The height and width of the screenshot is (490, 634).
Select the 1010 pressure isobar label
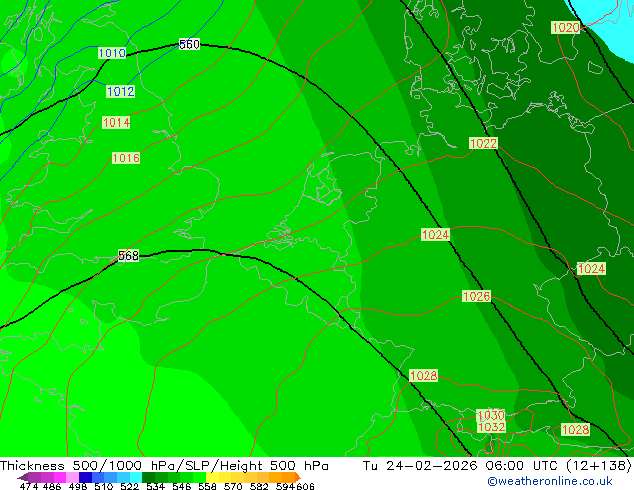(x=112, y=54)
